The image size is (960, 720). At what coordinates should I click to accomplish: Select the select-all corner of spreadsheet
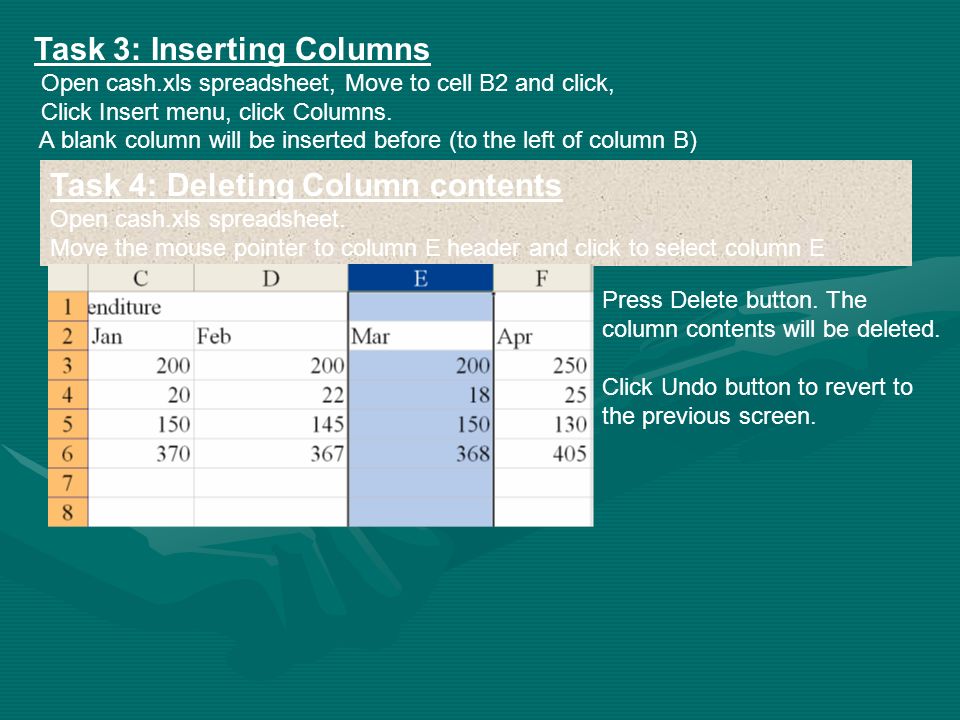tap(68, 279)
